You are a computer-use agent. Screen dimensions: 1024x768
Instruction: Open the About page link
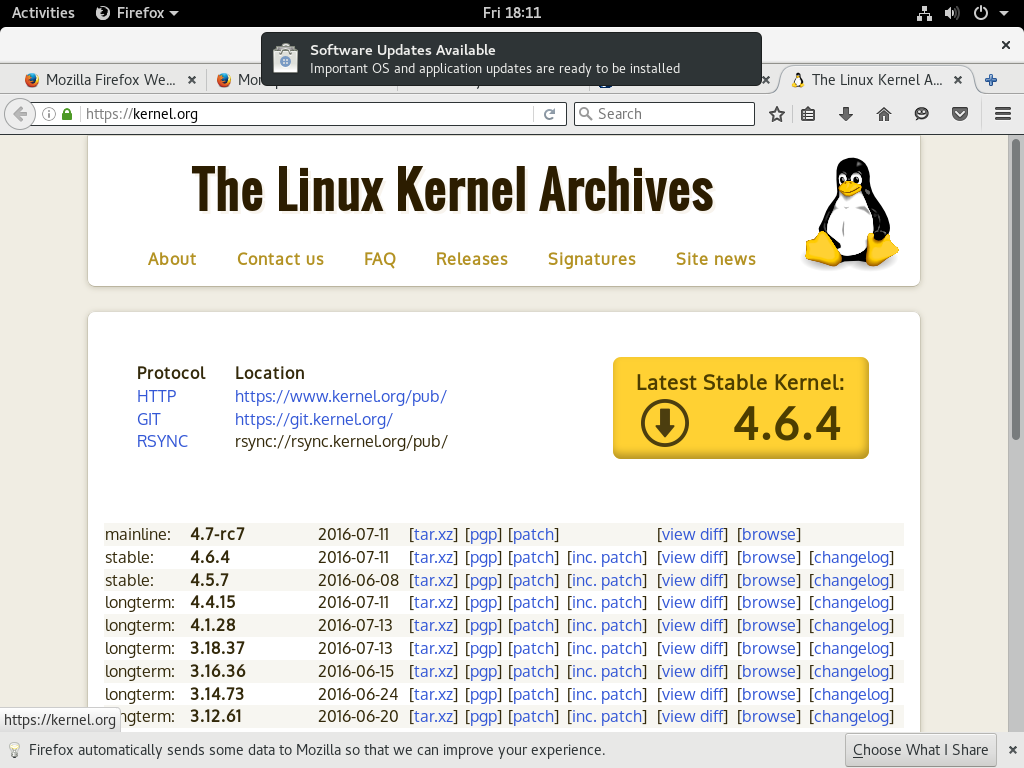point(172,259)
